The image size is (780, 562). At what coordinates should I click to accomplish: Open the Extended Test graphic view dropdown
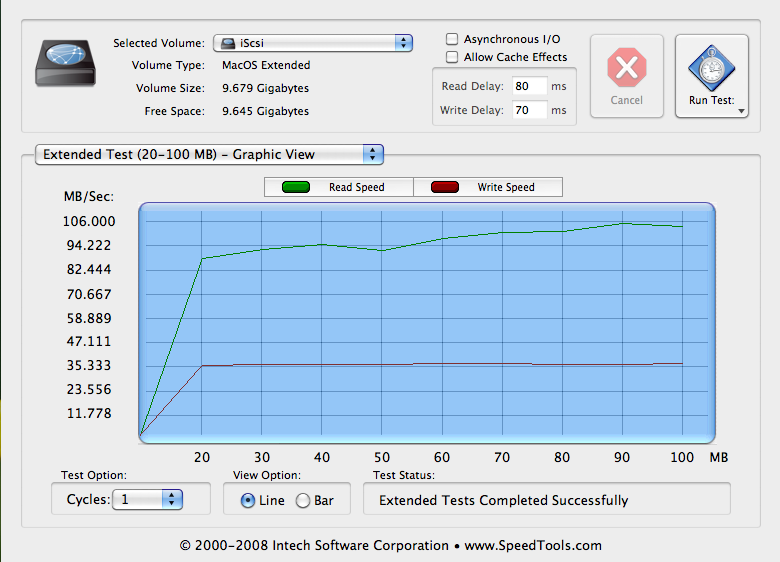pyautogui.click(x=209, y=154)
